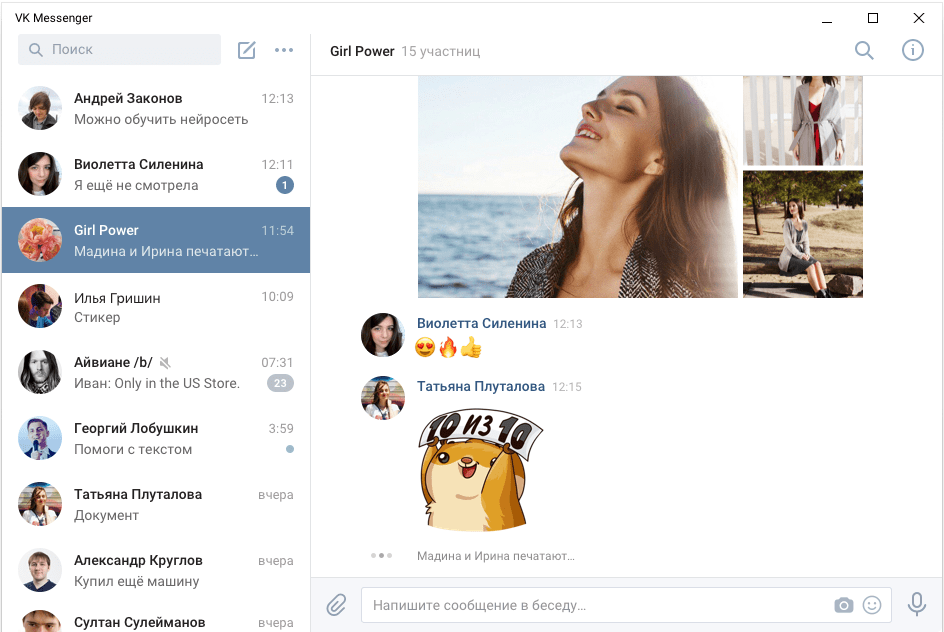Click the 12:15 timestamp on Татьяна's message
Image resolution: width=944 pixels, height=632 pixels.
point(567,387)
